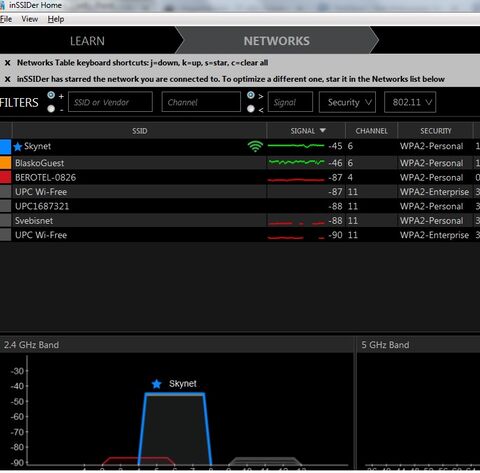Image resolution: width=480 pixels, height=473 pixels.
Task: Select UPC Wi-Free row with -87 signal
Action: point(240,192)
